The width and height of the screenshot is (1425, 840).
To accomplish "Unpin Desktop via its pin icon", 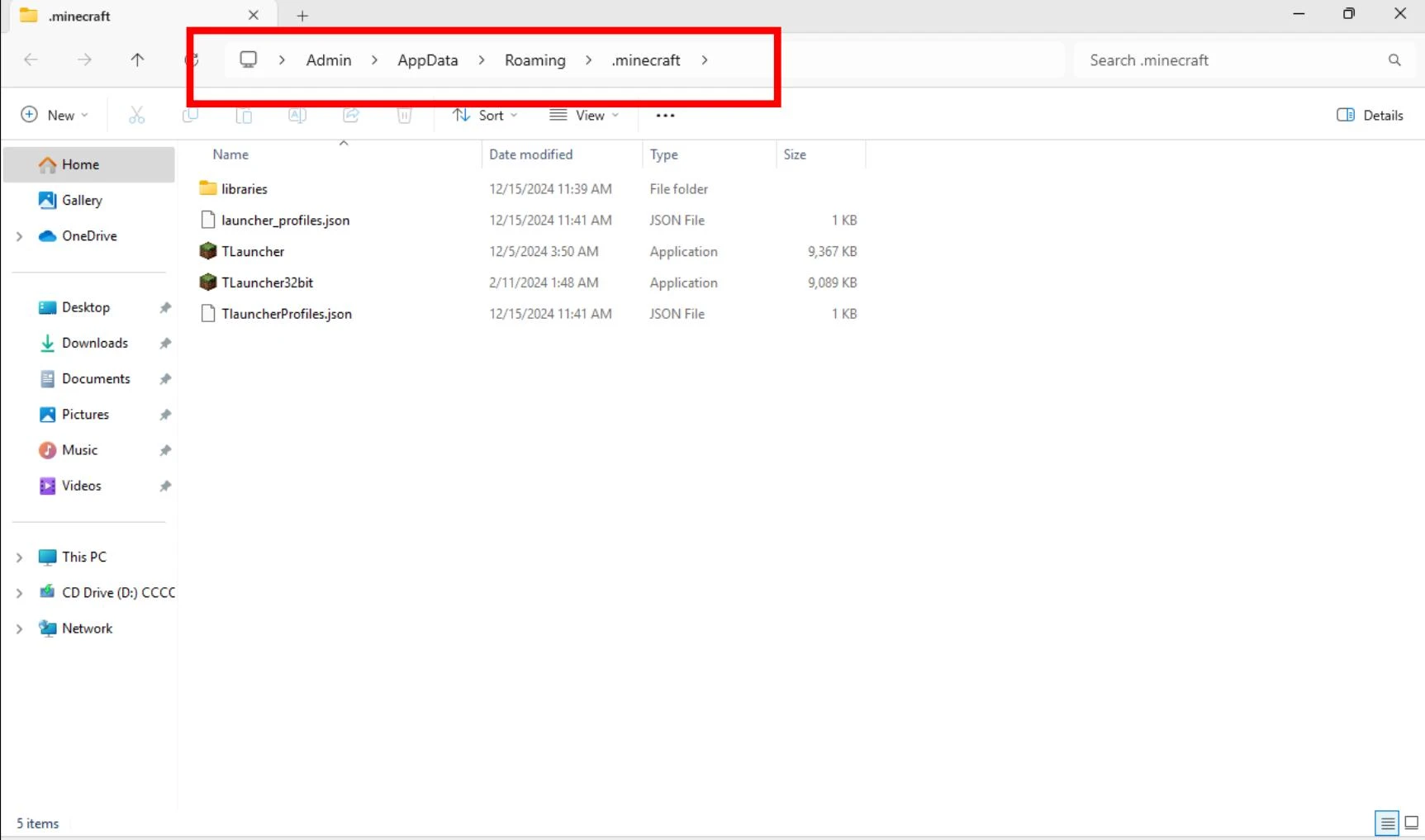I will click(165, 307).
